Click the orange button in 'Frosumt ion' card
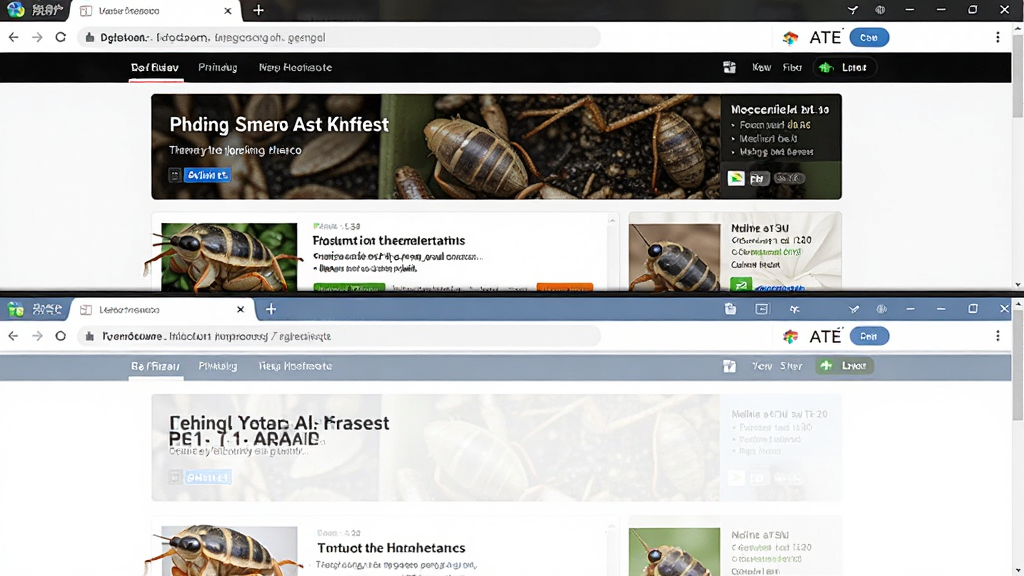Viewport: 1024px width, 576px height. [565, 287]
